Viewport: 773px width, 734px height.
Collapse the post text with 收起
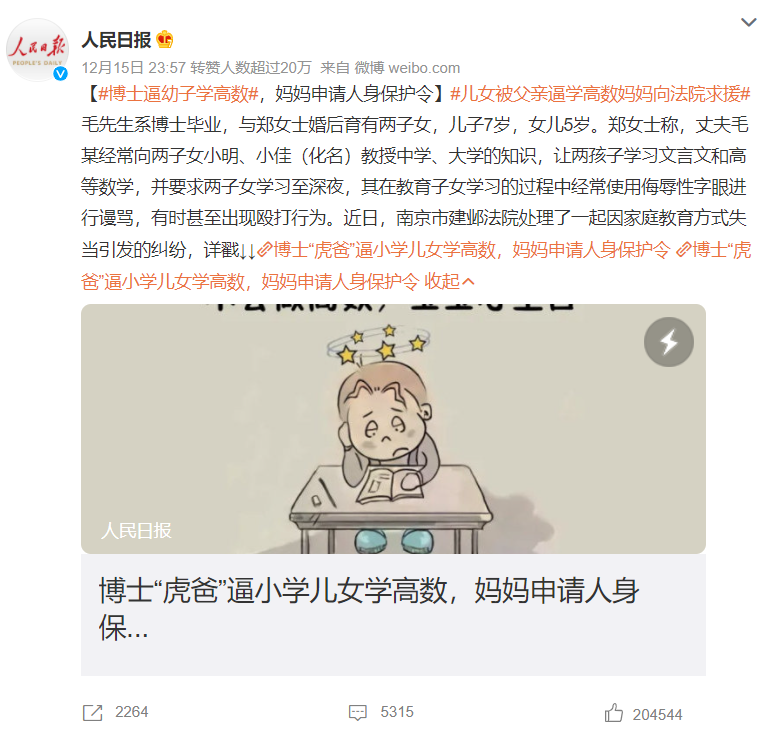click(x=449, y=281)
